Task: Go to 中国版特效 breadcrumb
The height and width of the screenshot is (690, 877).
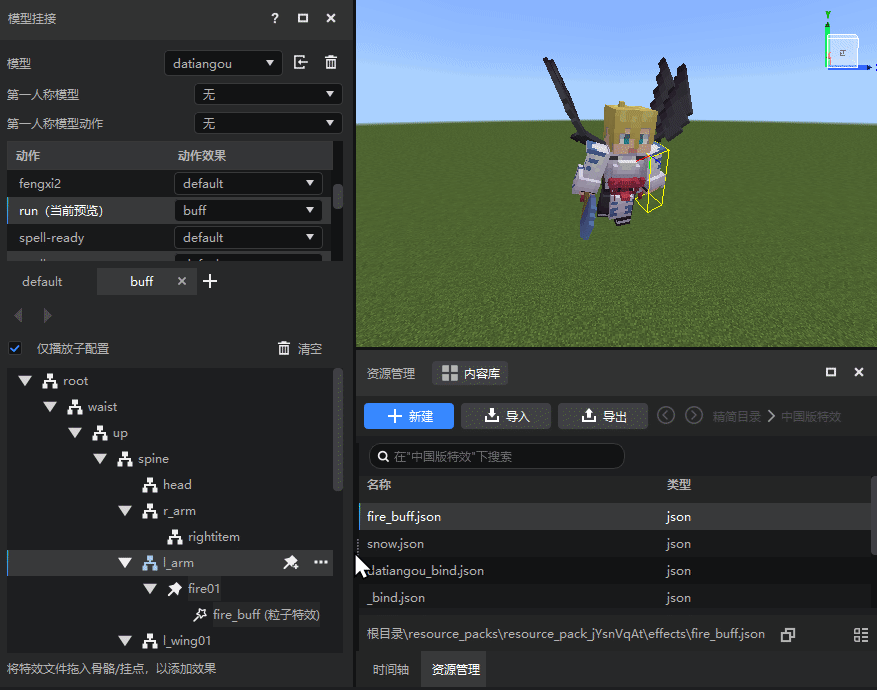Action: 811,417
